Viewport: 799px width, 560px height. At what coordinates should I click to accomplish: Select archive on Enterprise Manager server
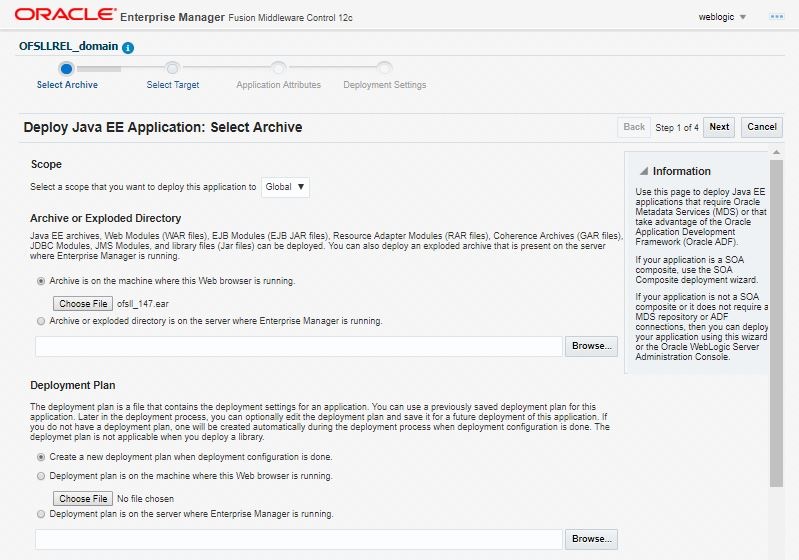41,321
